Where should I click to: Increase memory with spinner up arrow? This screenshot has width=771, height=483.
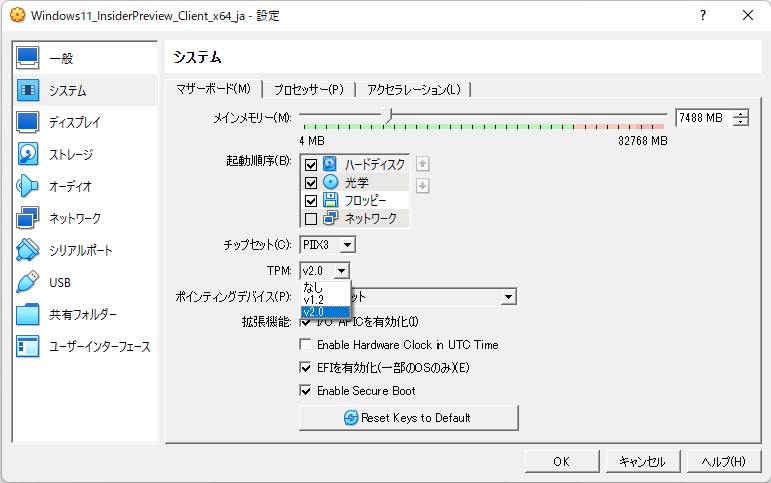(x=741, y=114)
